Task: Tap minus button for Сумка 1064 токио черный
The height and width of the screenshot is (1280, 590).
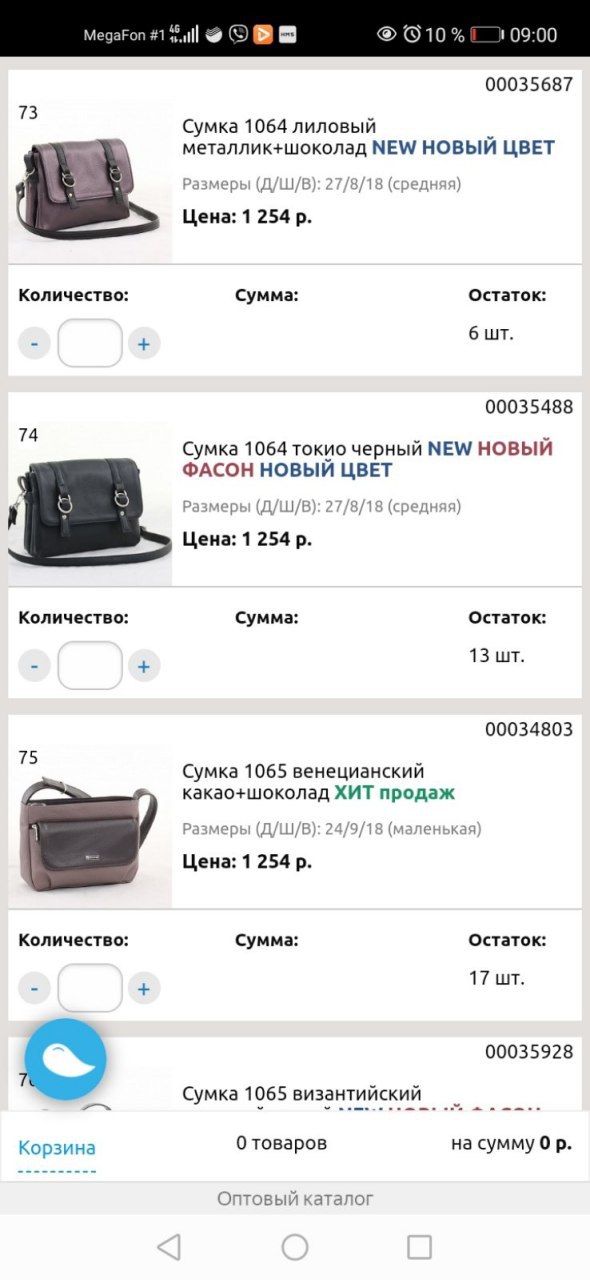Action: [x=34, y=666]
